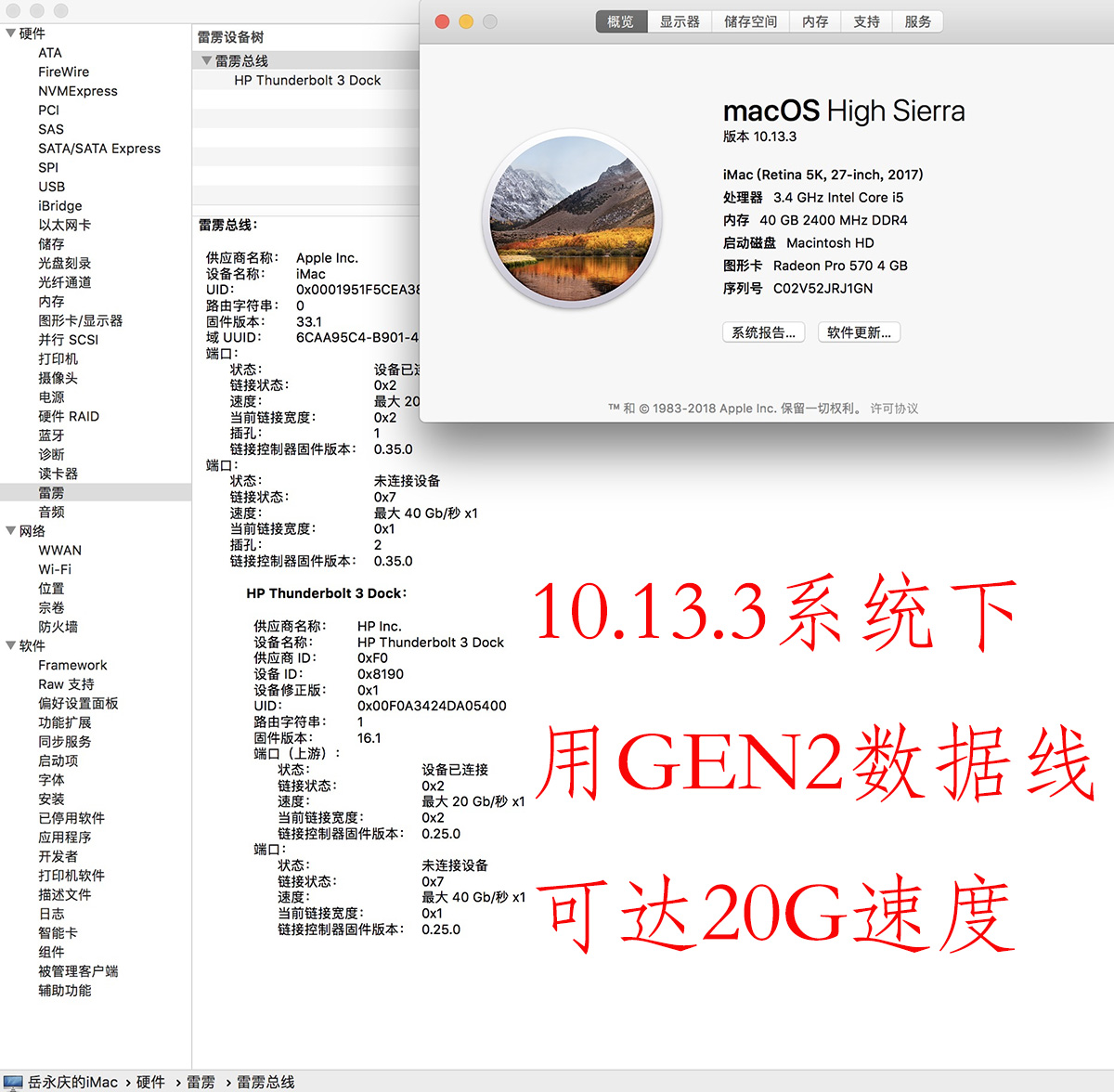Select 电源 in the sidebar
The height and width of the screenshot is (1092, 1114).
tap(51, 397)
